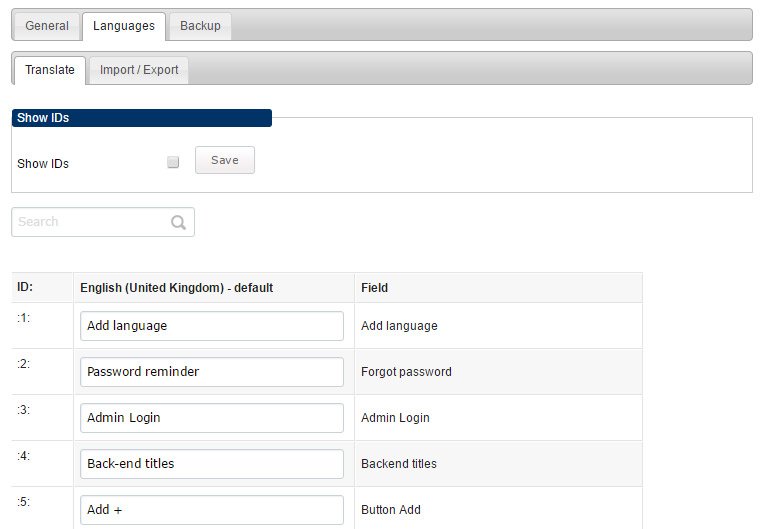Click the Show IDs section header
This screenshot has height=529, width=763.
(x=142, y=118)
